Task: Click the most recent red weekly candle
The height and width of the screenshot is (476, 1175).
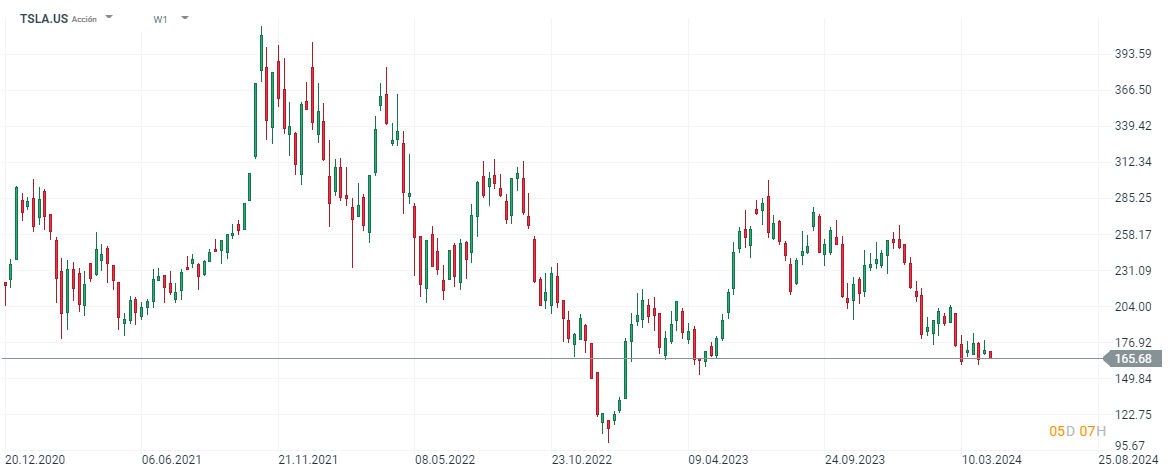Action: click(991, 354)
